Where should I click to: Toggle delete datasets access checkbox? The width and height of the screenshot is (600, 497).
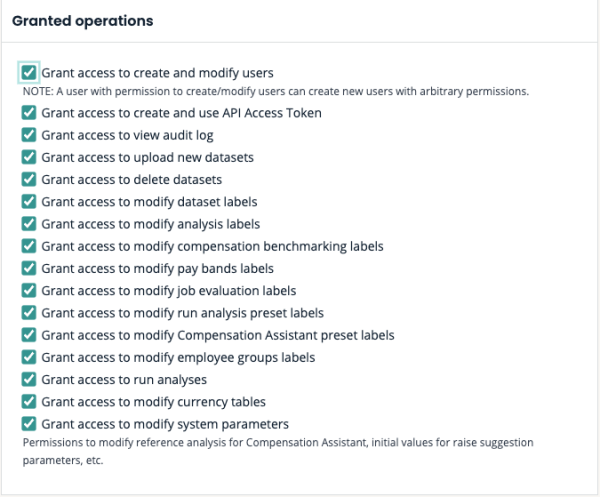pyautogui.click(x=29, y=179)
